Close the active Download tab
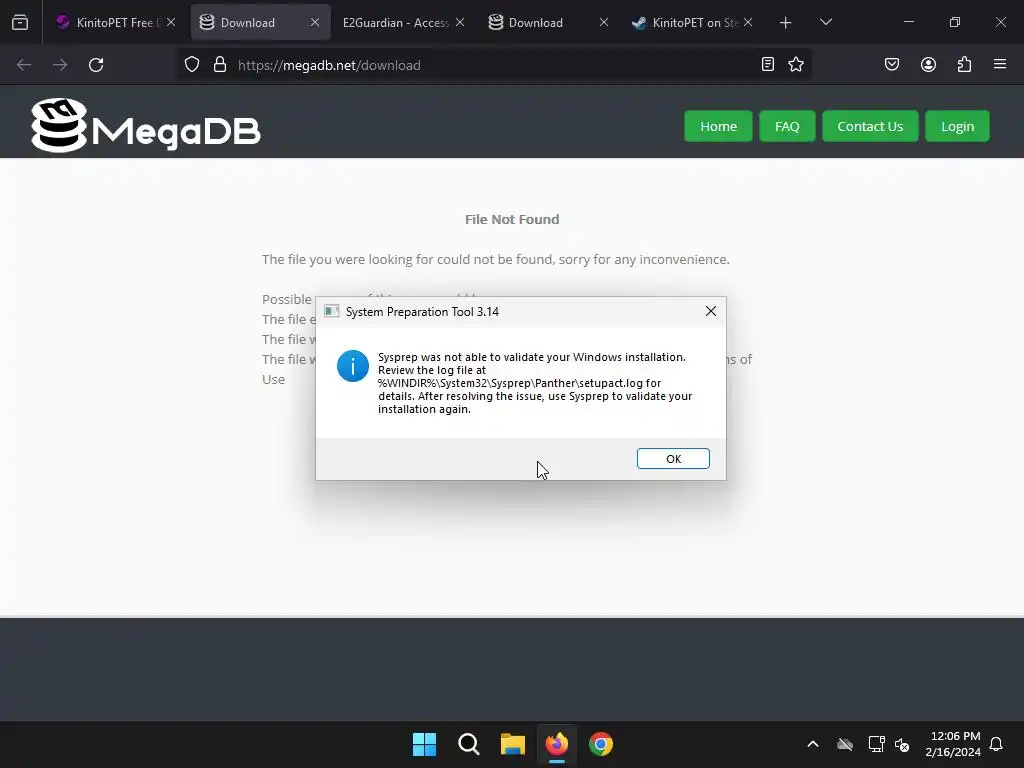Image resolution: width=1024 pixels, height=768 pixels. [x=315, y=22]
